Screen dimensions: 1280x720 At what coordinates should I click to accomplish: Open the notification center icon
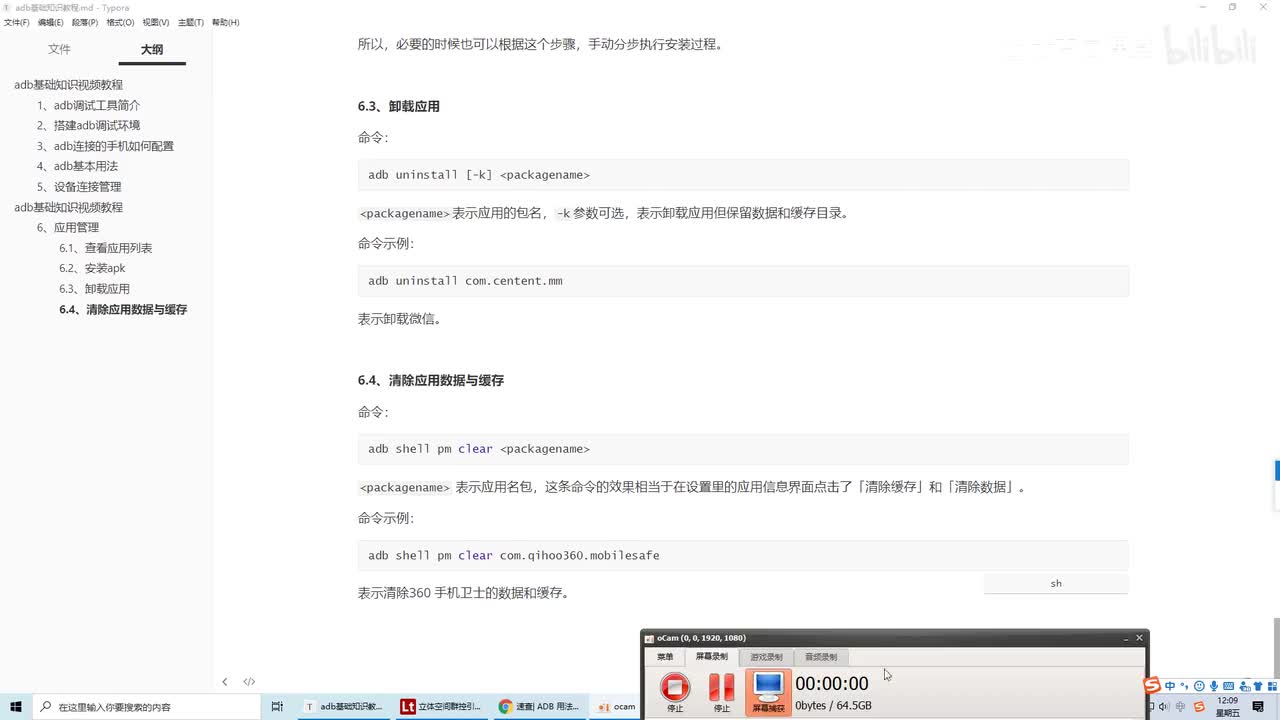pyautogui.click(x=1260, y=707)
